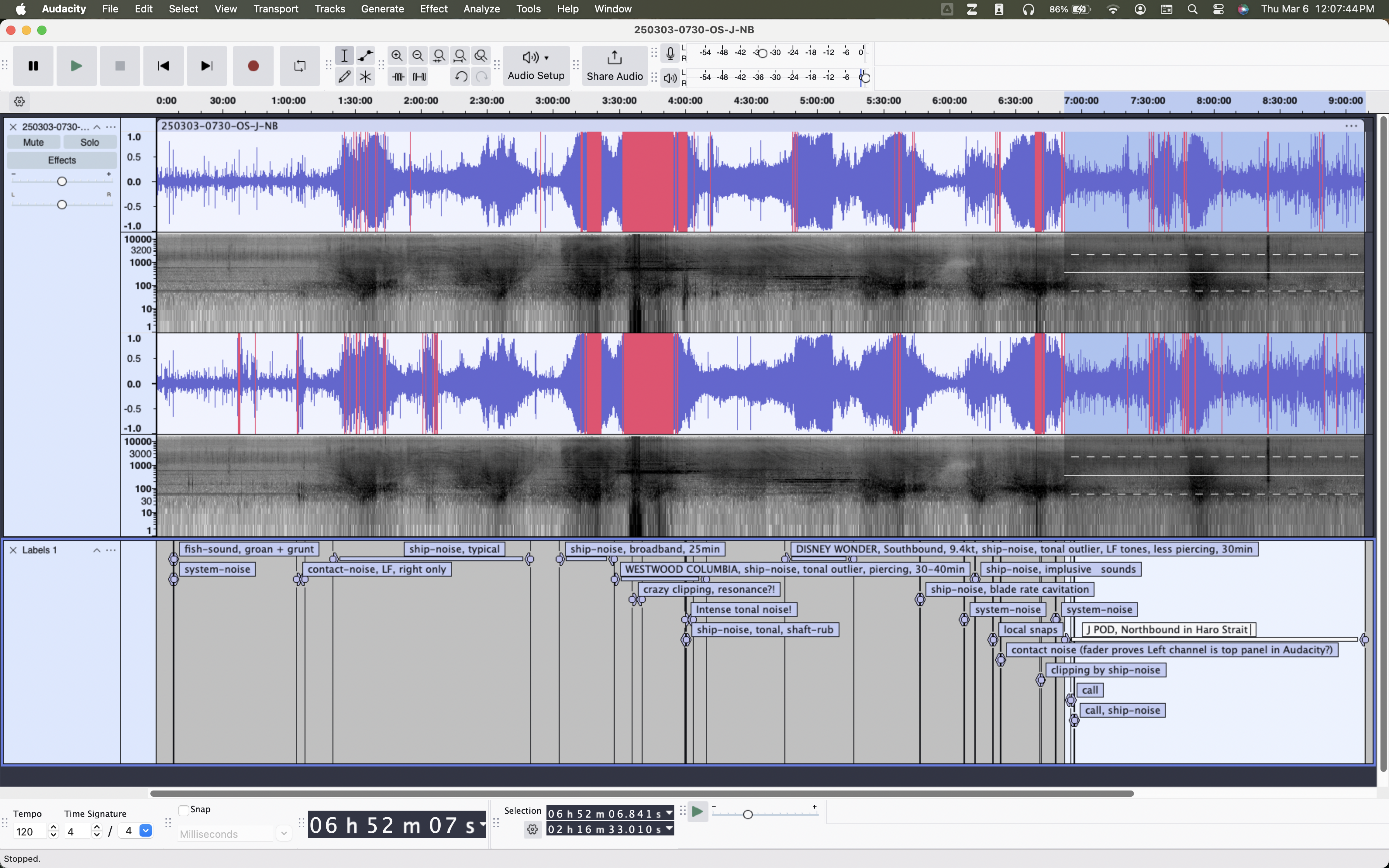Click the Share Audio button

coord(614,65)
